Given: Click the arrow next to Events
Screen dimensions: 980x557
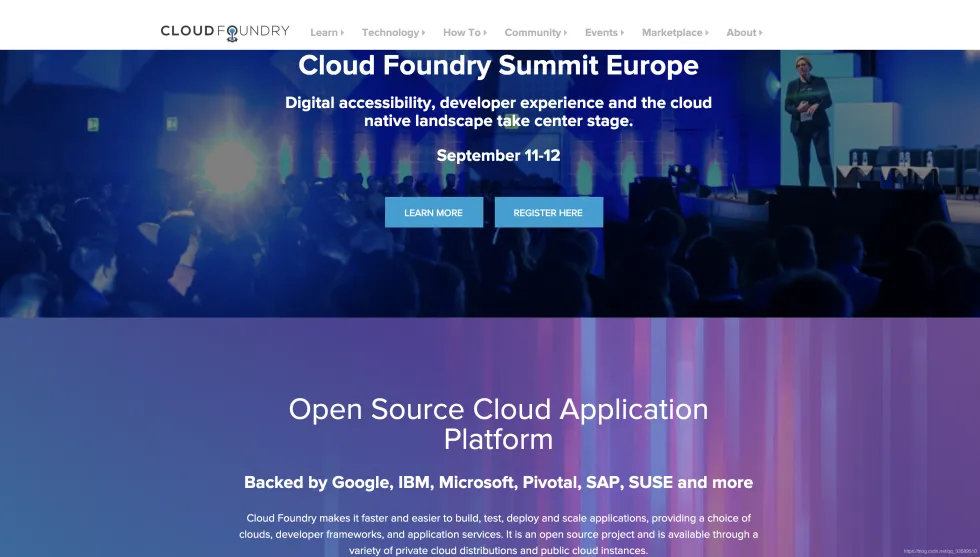Looking at the screenshot, I should tap(621, 33).
